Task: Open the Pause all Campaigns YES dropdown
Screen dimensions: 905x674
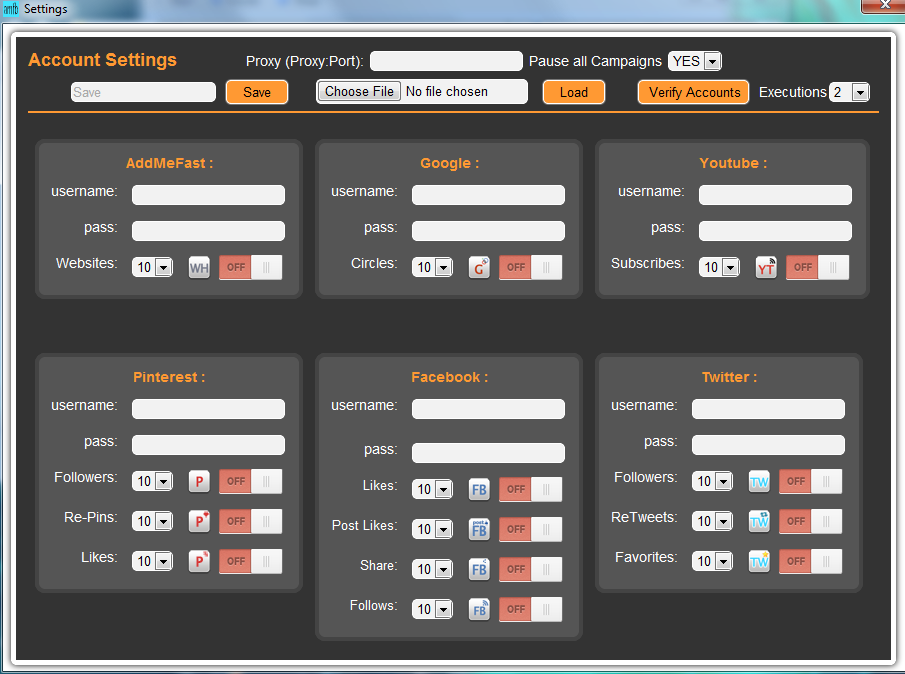Action: 695,61
